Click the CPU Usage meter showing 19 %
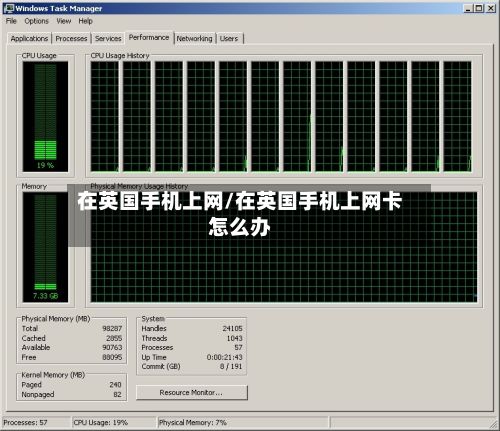 (45, 116)
